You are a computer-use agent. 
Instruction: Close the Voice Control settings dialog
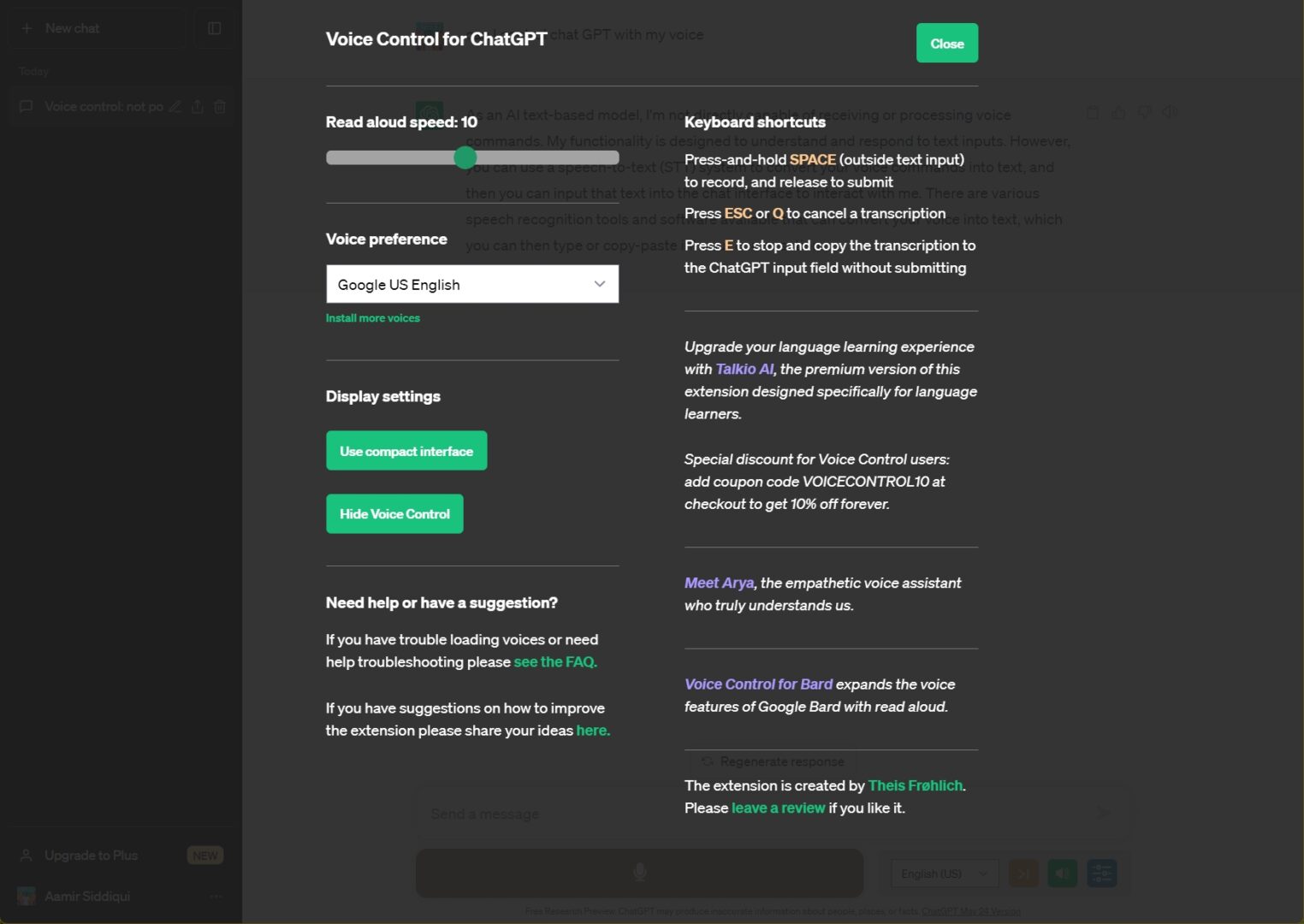946,44
